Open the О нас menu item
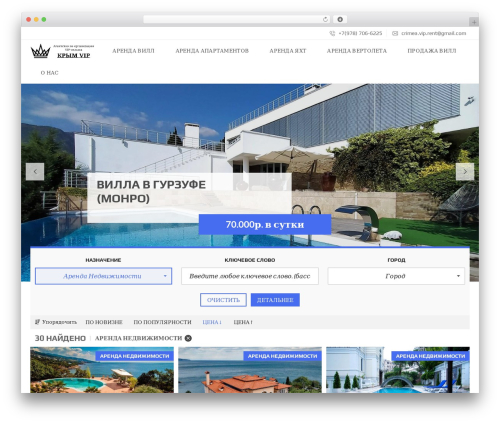This screenshot has height=423, width=500. point(49,73)
